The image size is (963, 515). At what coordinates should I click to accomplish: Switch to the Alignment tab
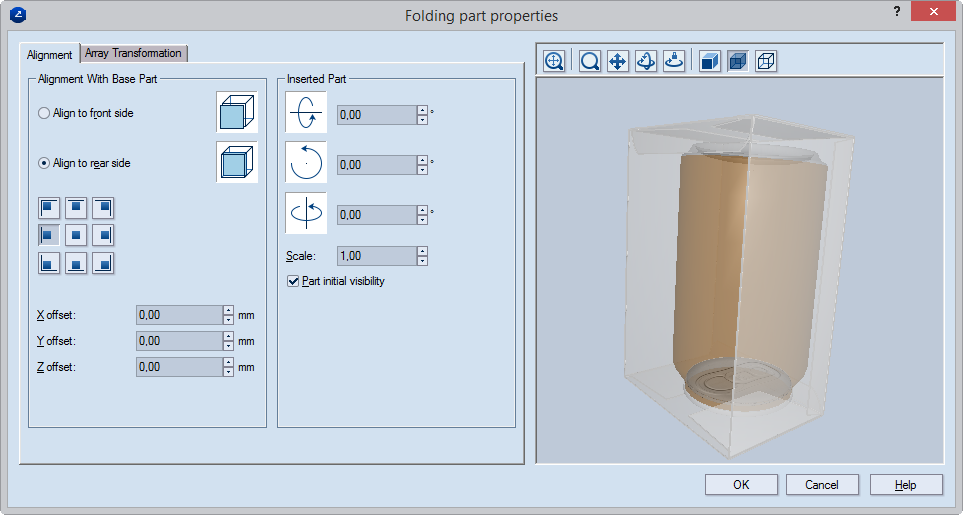[x=50, y=54]
